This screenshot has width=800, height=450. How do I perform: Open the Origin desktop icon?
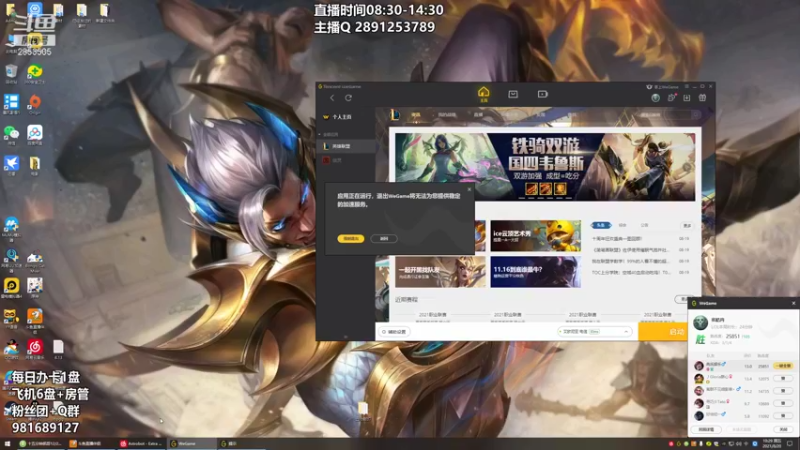(35, 104)
